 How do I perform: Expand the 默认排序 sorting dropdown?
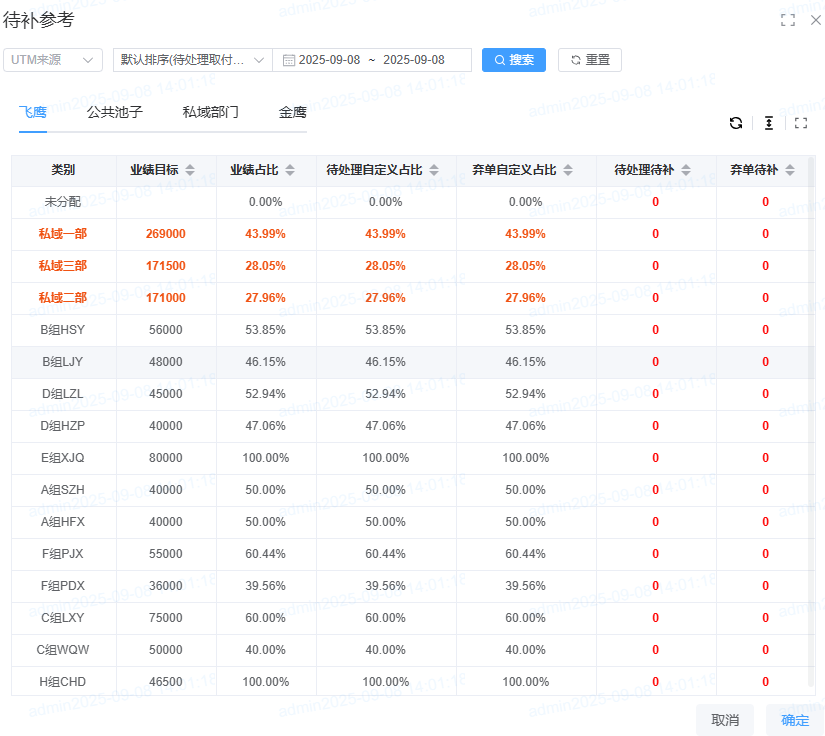click(x=192, y=60)
